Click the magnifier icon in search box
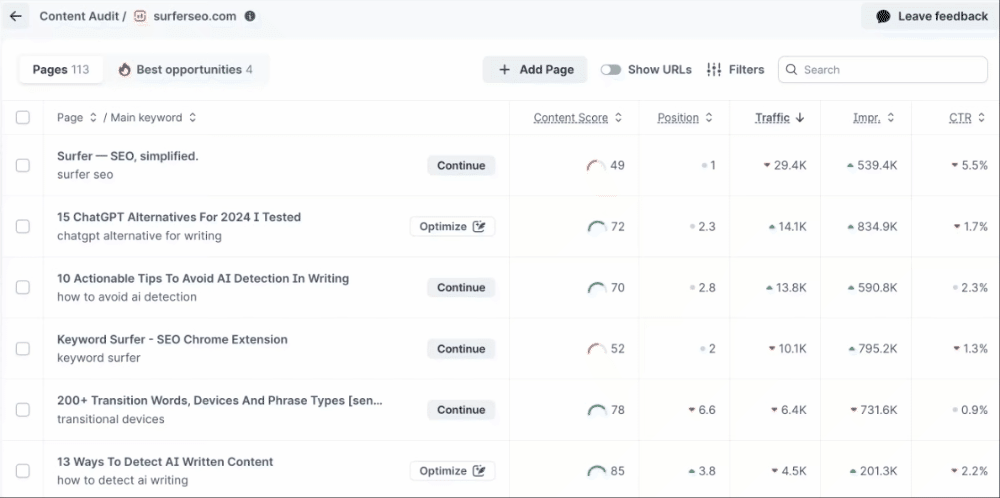Screen dimensions: 1000x498 click(791, 70)
